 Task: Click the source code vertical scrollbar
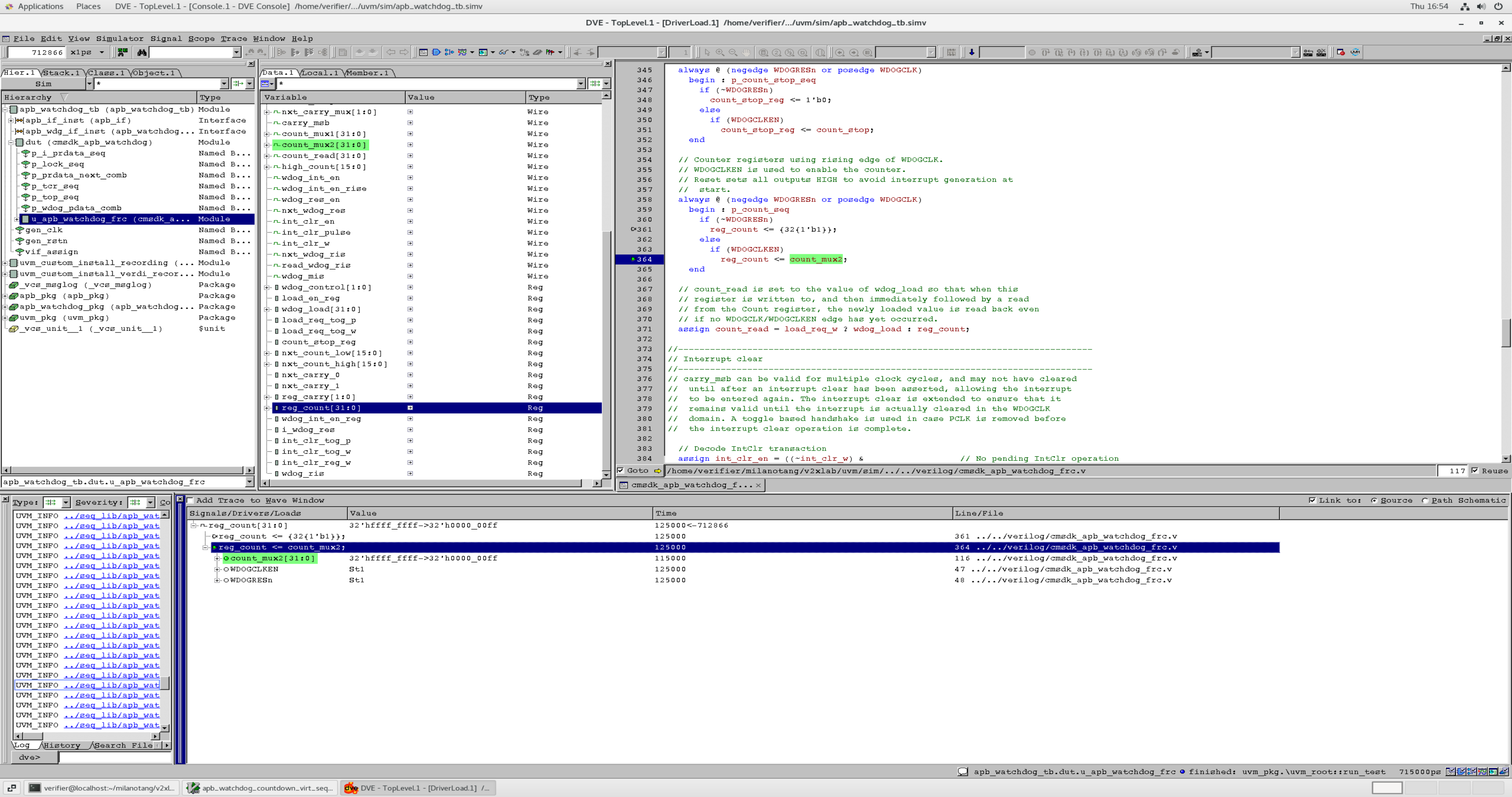pyautogui.click(x=1506, y=332)
